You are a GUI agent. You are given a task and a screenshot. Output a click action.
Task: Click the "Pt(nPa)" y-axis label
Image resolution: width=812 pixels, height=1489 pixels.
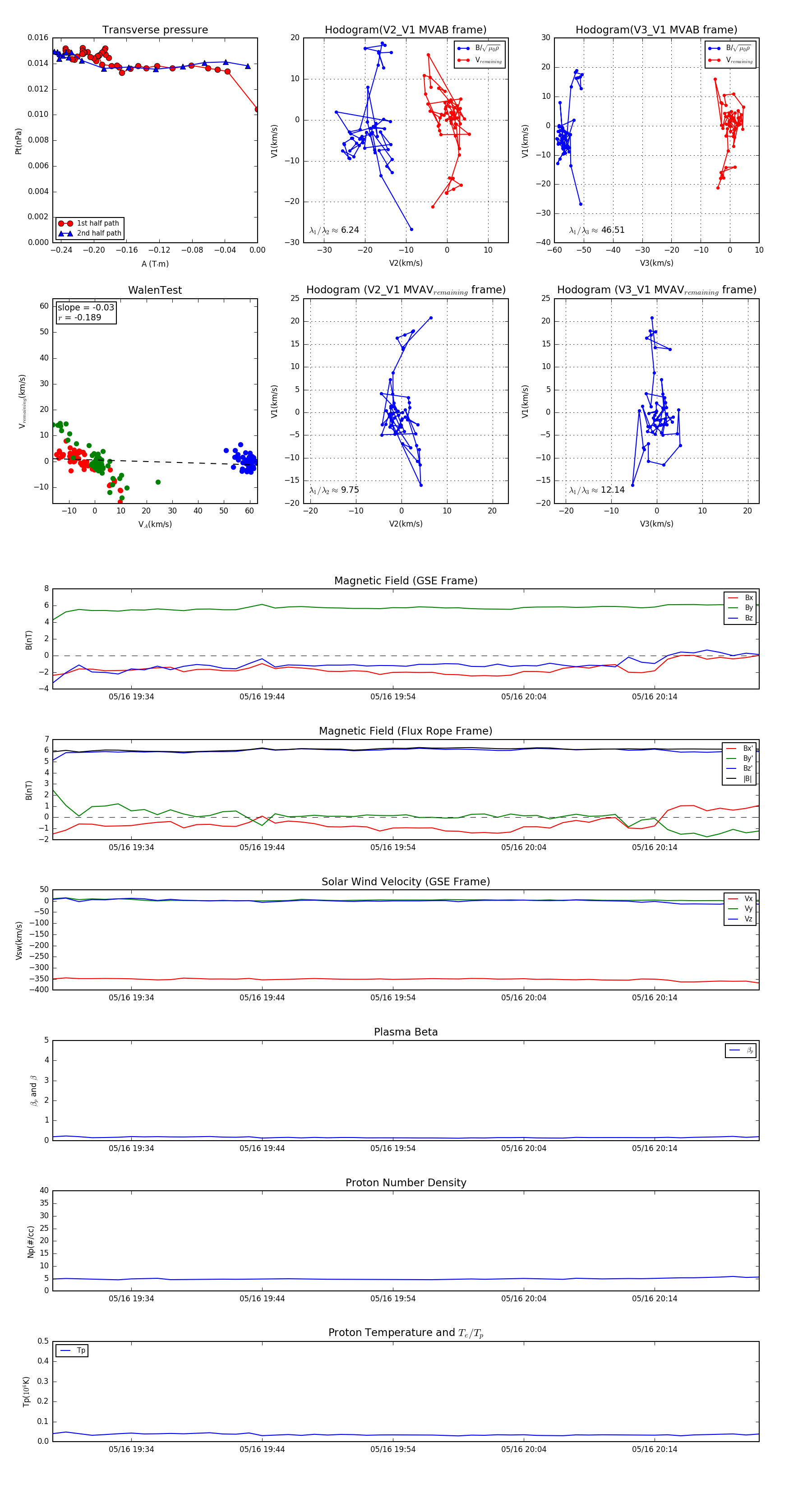tap(18, 140)
